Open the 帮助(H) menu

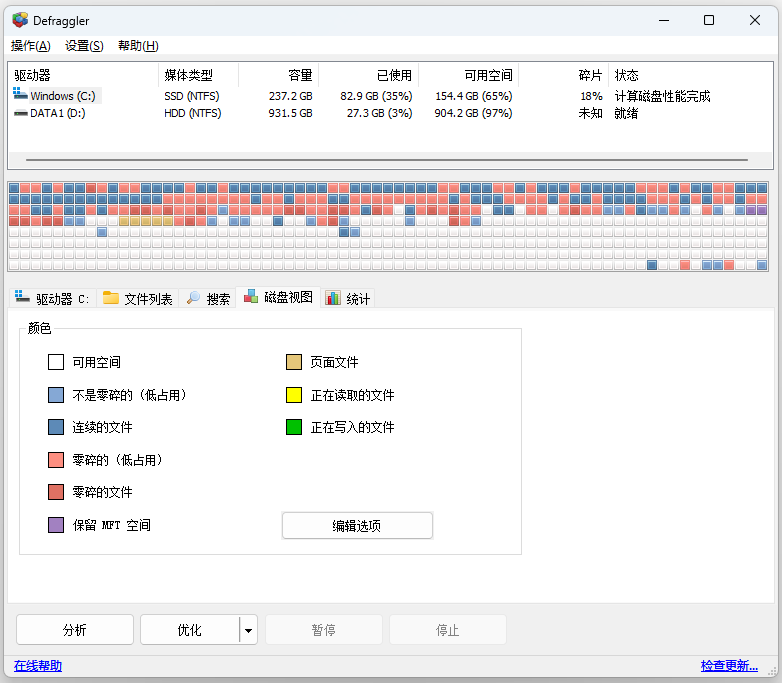(x=138, y=46)
